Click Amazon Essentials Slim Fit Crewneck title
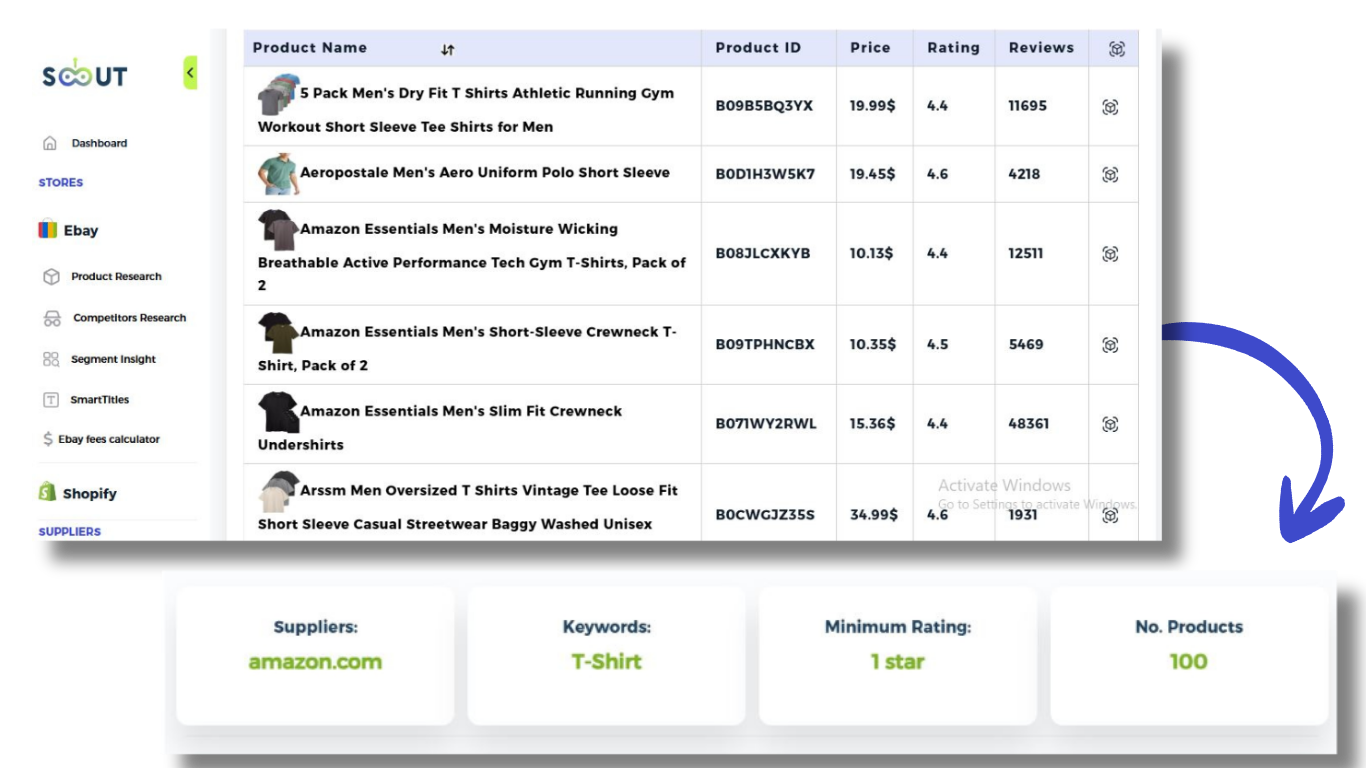 pos(440,428)
